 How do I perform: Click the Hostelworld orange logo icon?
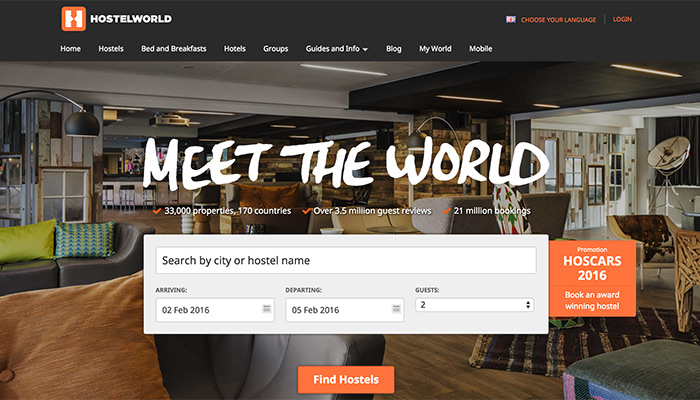click(x=74, y=19)
